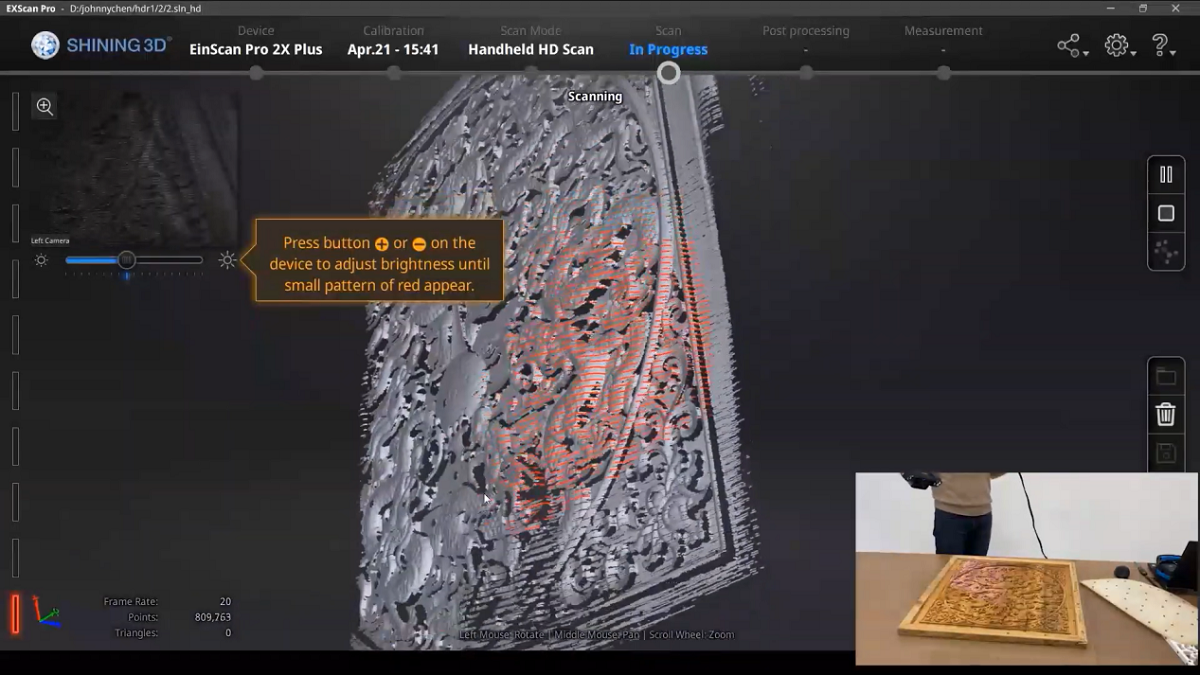Stop the scan with the square button
This screenshot has height=675, width=1200.
click(x=1165, y=213)
